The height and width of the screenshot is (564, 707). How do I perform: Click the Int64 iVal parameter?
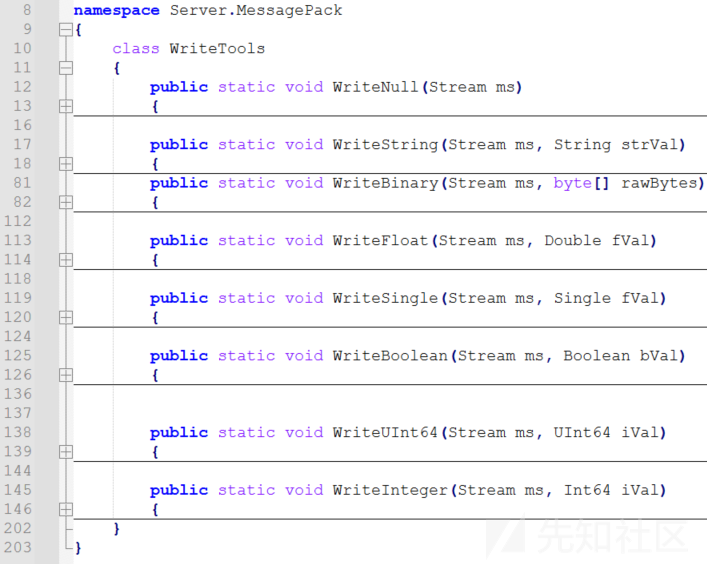(611, 490)
